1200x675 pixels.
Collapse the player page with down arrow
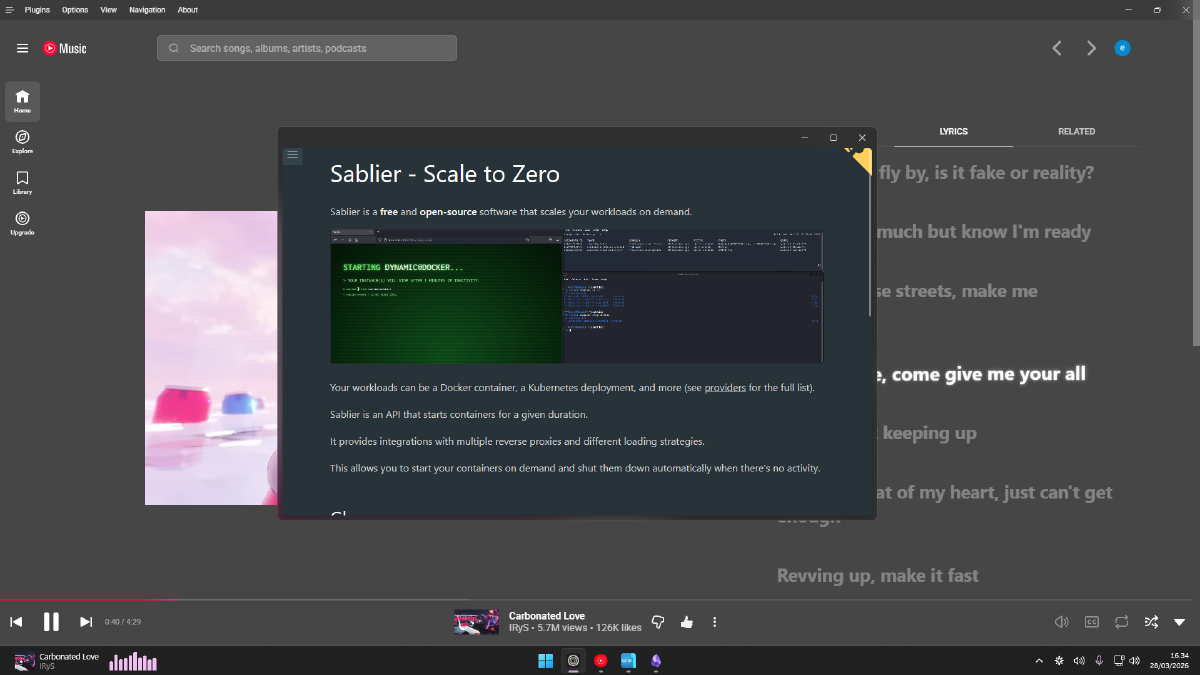[x=1180, y=622]
